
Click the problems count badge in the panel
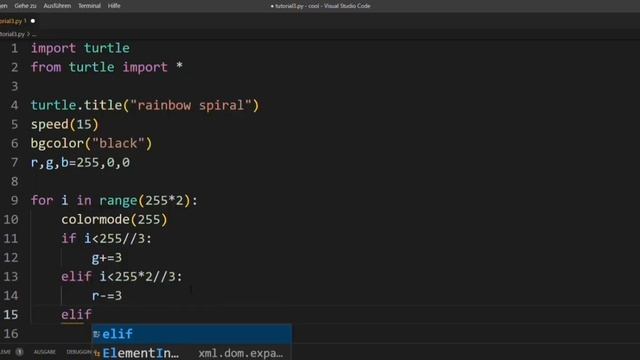pyautogui.click(x=19, y=352)
